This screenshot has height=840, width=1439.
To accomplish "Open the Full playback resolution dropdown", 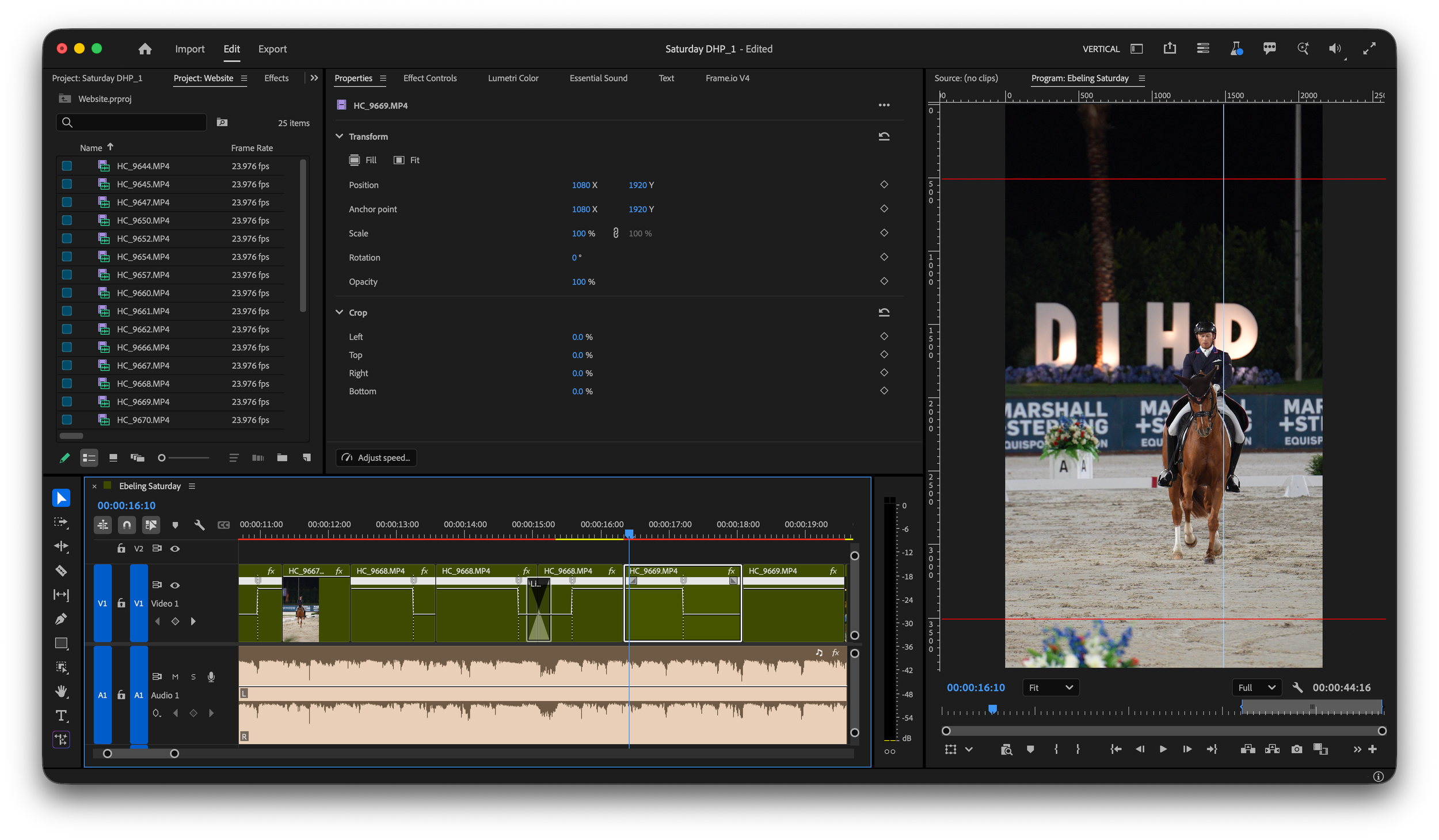I will click(1255, 688).
